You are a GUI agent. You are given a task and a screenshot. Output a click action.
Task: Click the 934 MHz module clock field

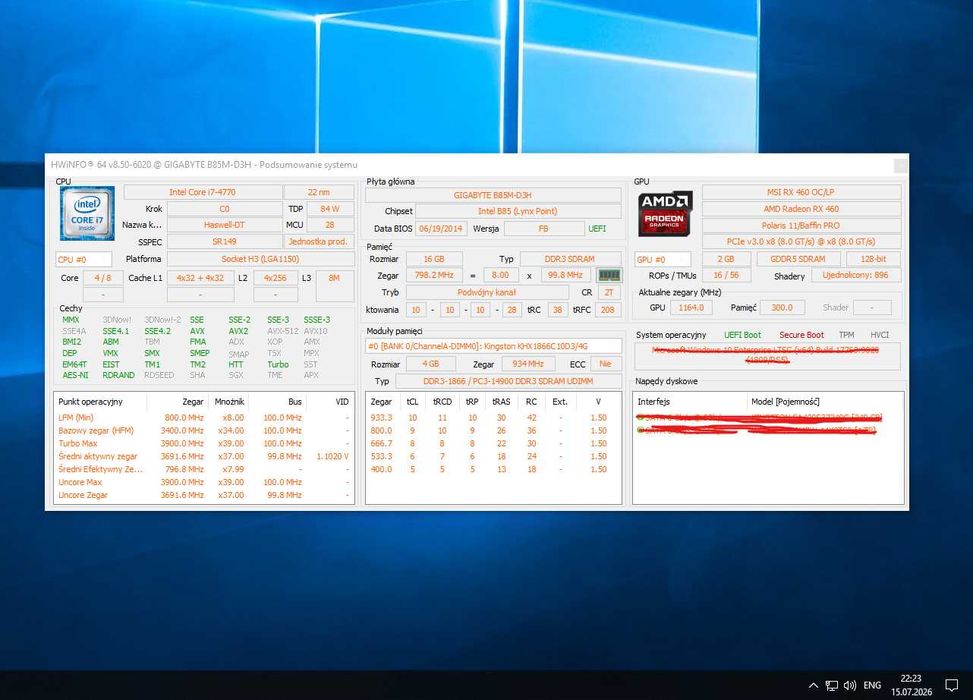pyautogui.click(x=527, y=364)
